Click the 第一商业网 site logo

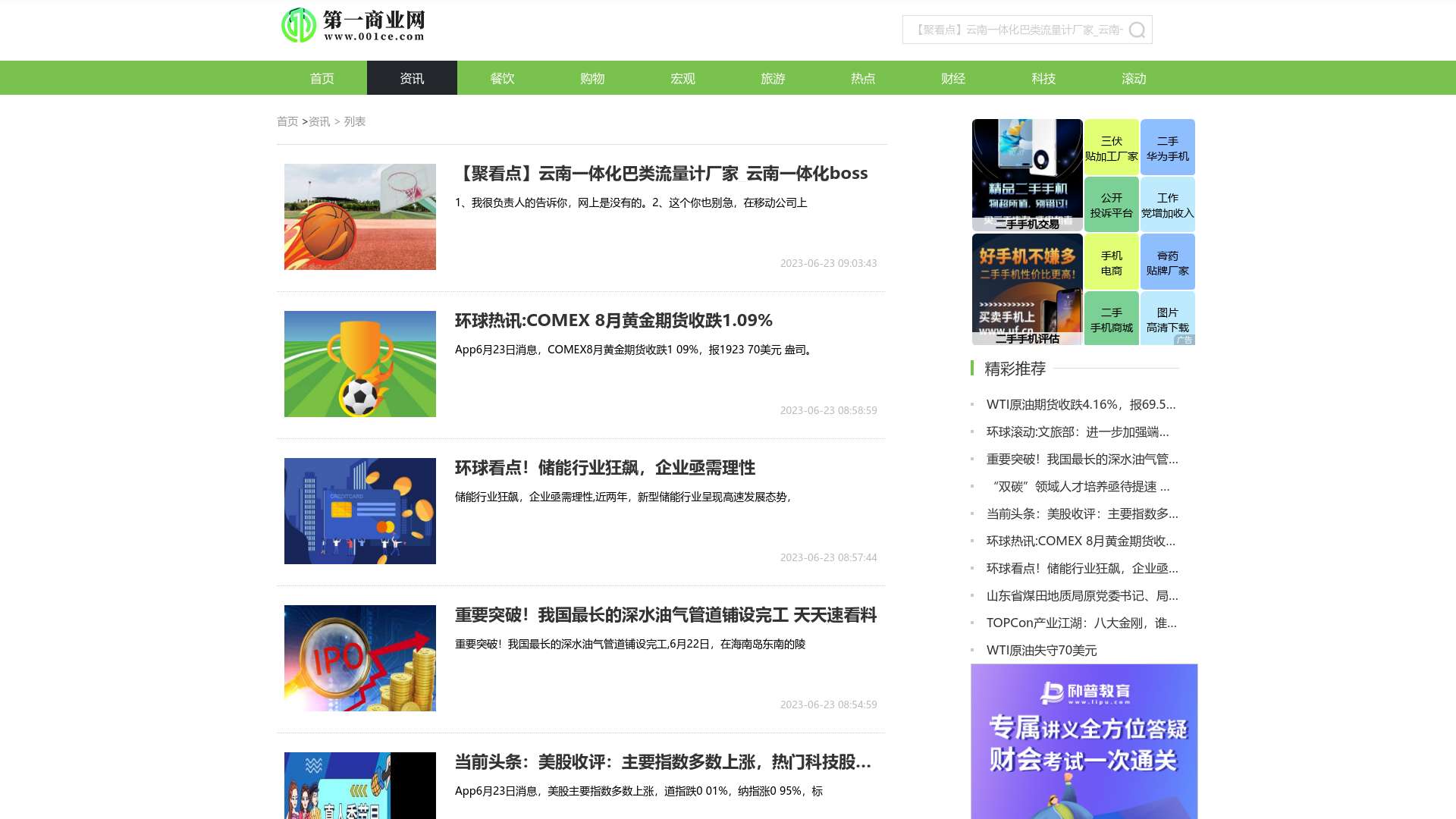click(x=353, y=25)
